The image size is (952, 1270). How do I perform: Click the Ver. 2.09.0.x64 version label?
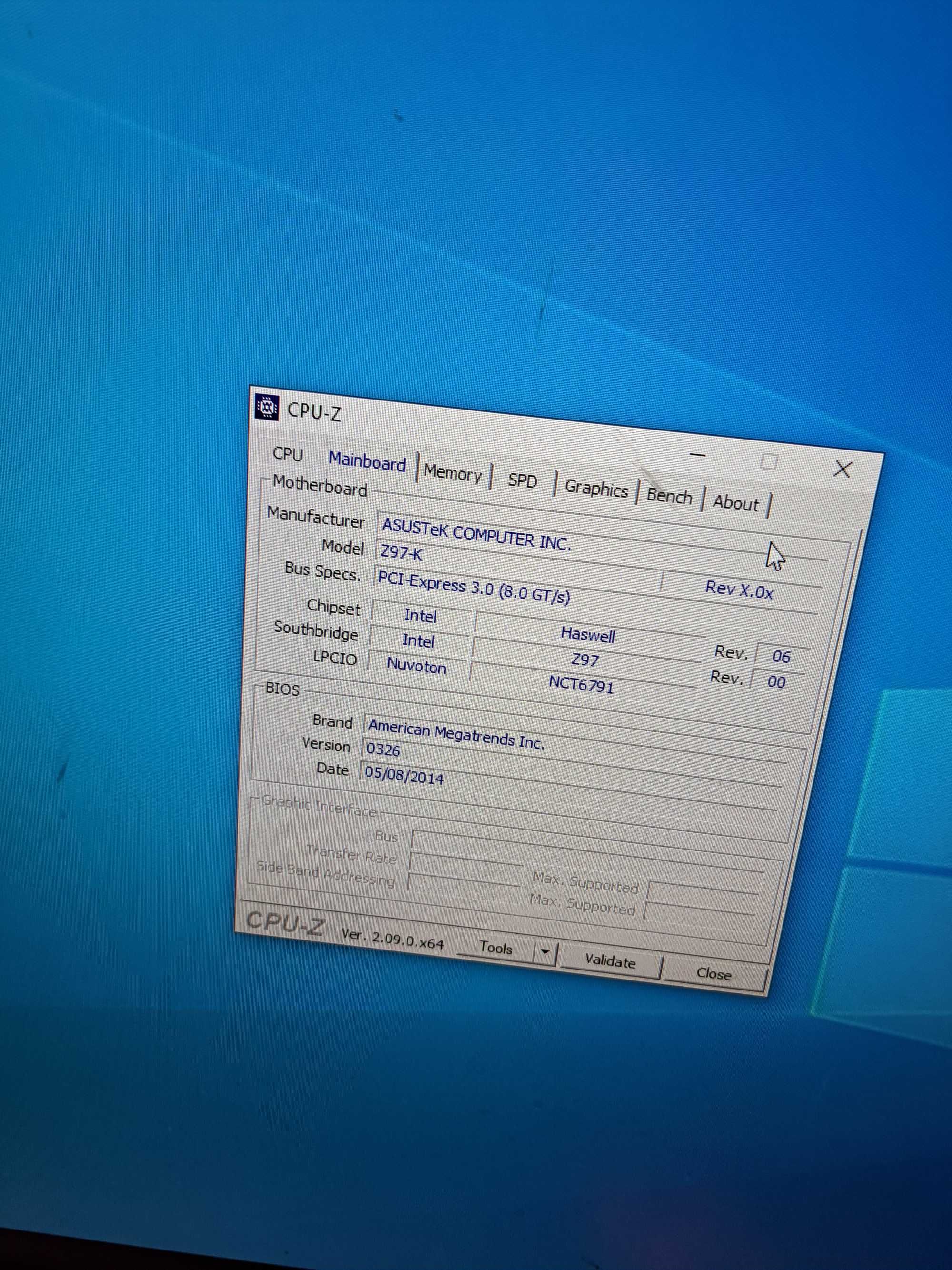click(x=393, y=940)
